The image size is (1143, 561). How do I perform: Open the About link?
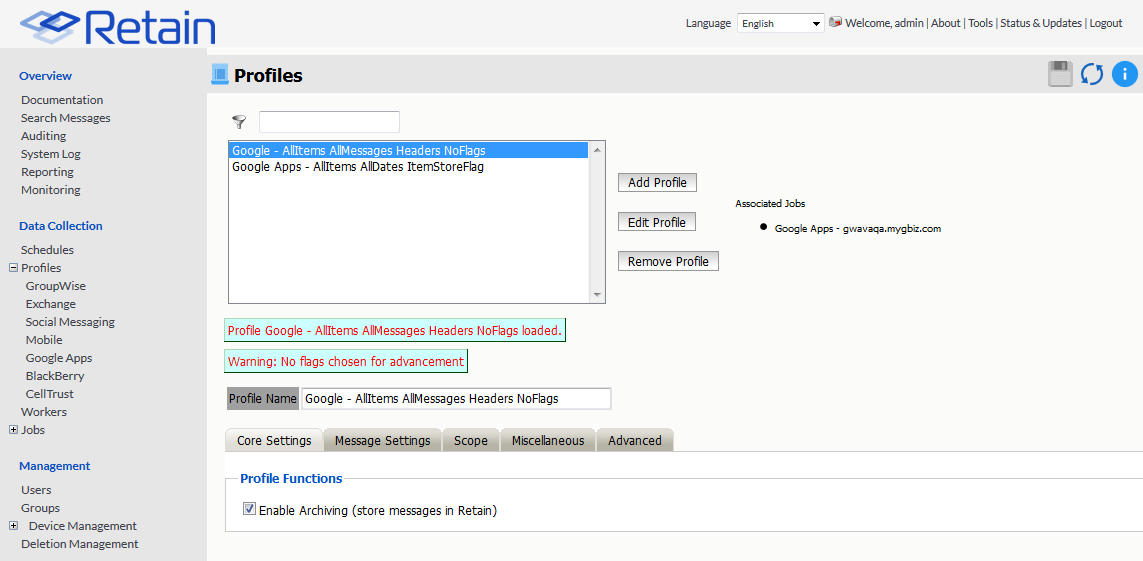click(x=945, y=23)
